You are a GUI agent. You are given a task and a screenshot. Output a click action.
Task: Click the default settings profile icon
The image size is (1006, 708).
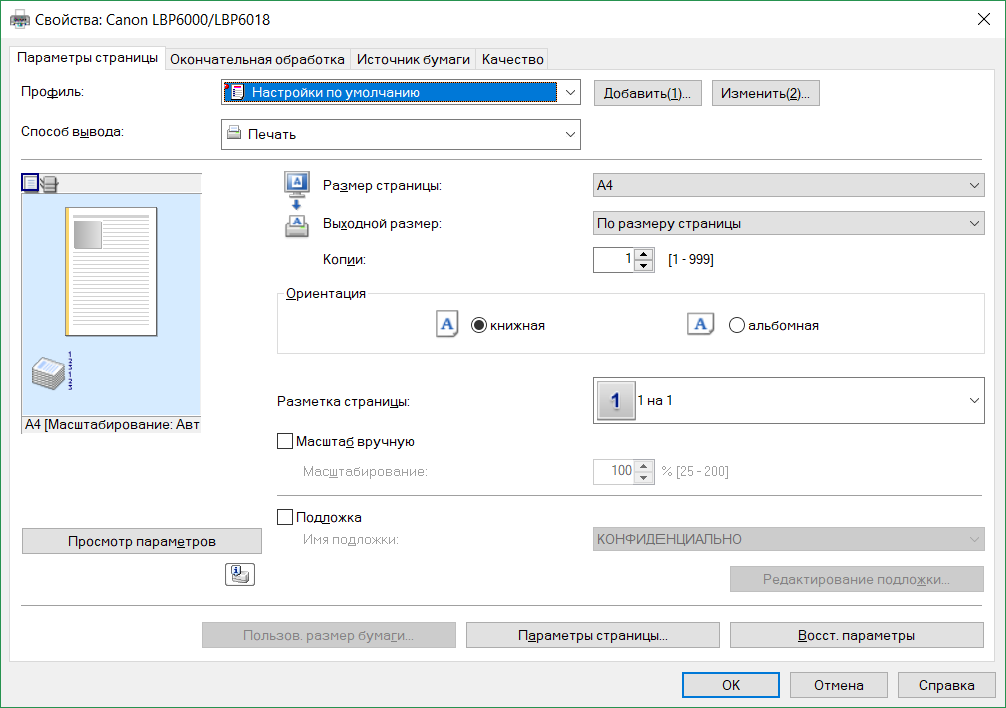pos(235,92)
